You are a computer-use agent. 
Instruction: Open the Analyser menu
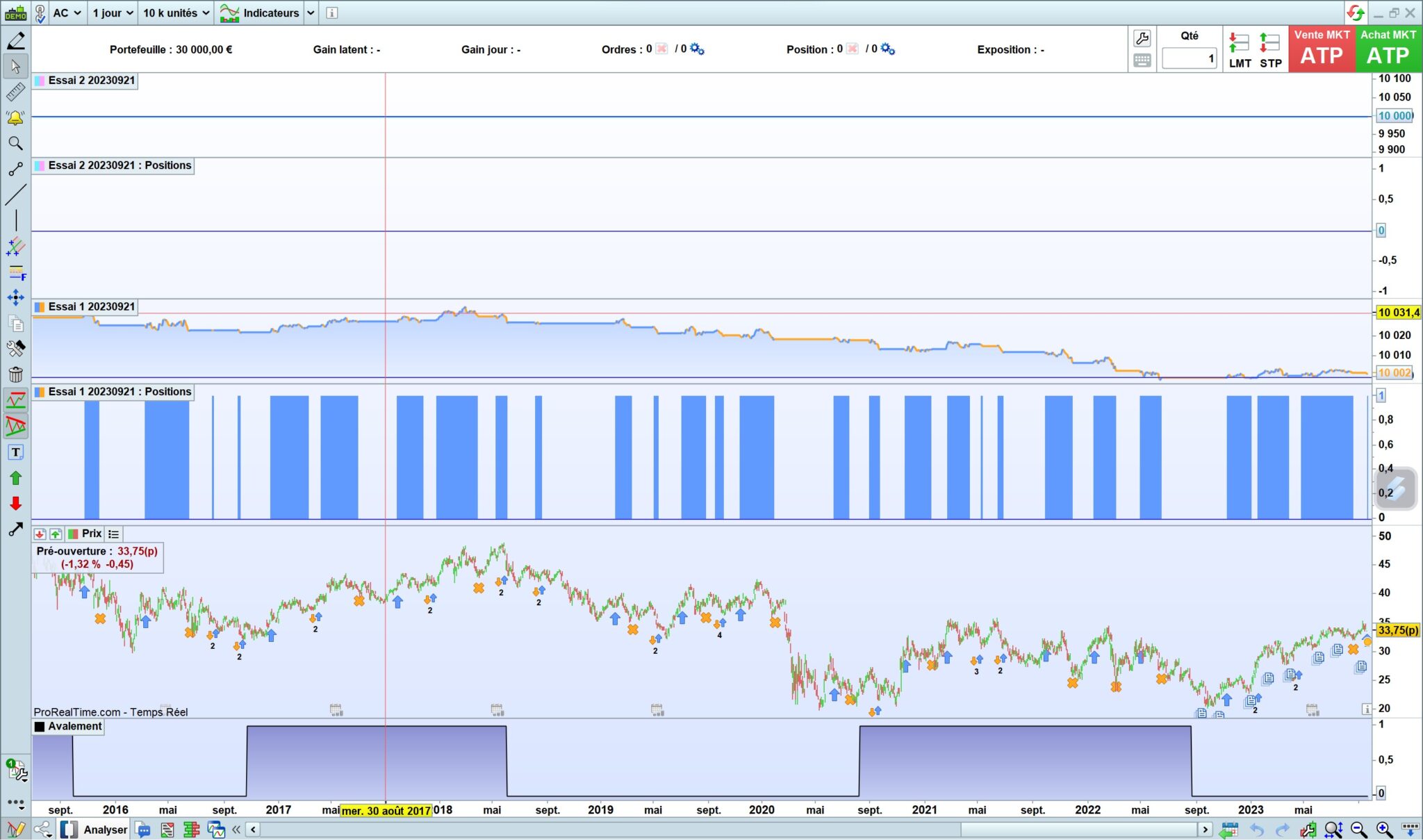(105, 830)
